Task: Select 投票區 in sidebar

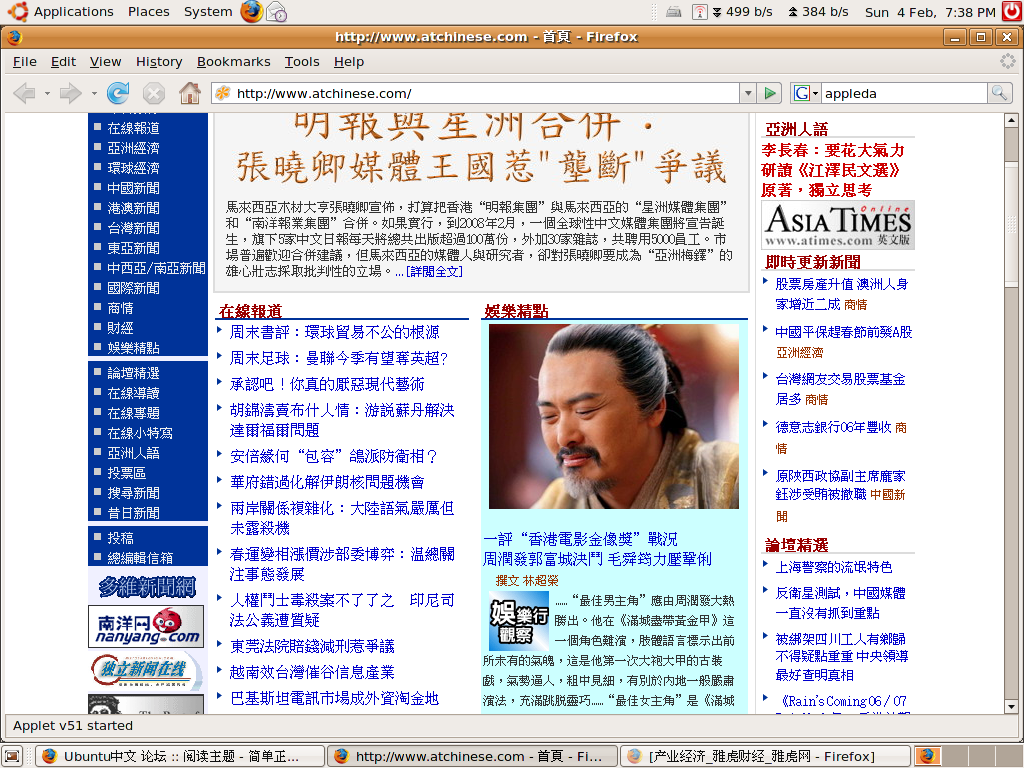Action: [x=127, y=473]
